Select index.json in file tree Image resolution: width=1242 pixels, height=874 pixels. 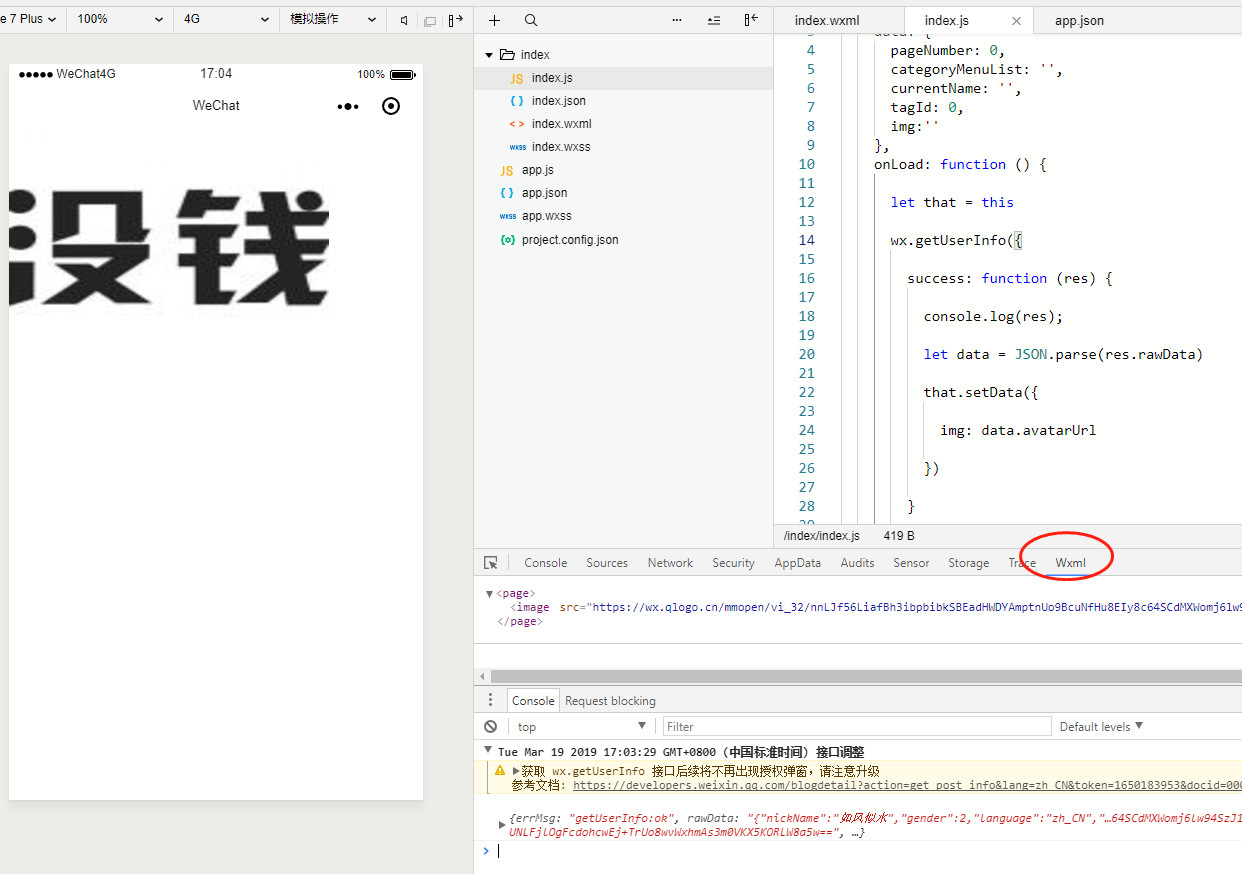click(x=559, y=101)
